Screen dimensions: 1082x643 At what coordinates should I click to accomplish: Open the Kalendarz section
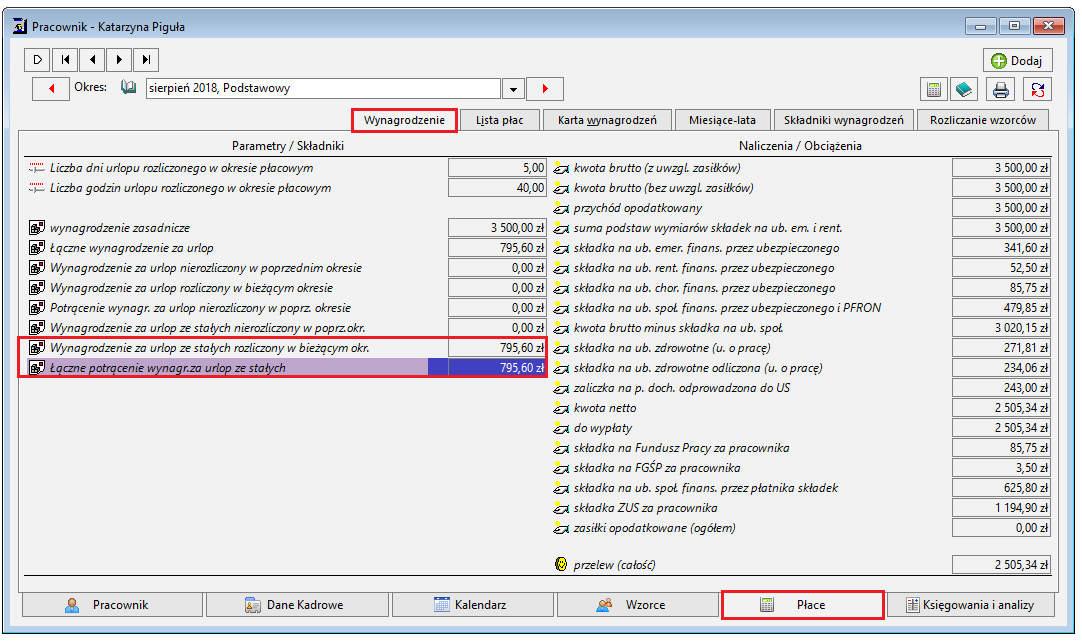point(473,605)
